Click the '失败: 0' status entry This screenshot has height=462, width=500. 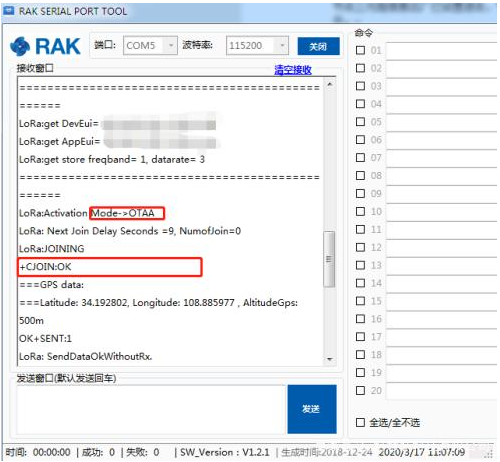[x=143, y=452]
